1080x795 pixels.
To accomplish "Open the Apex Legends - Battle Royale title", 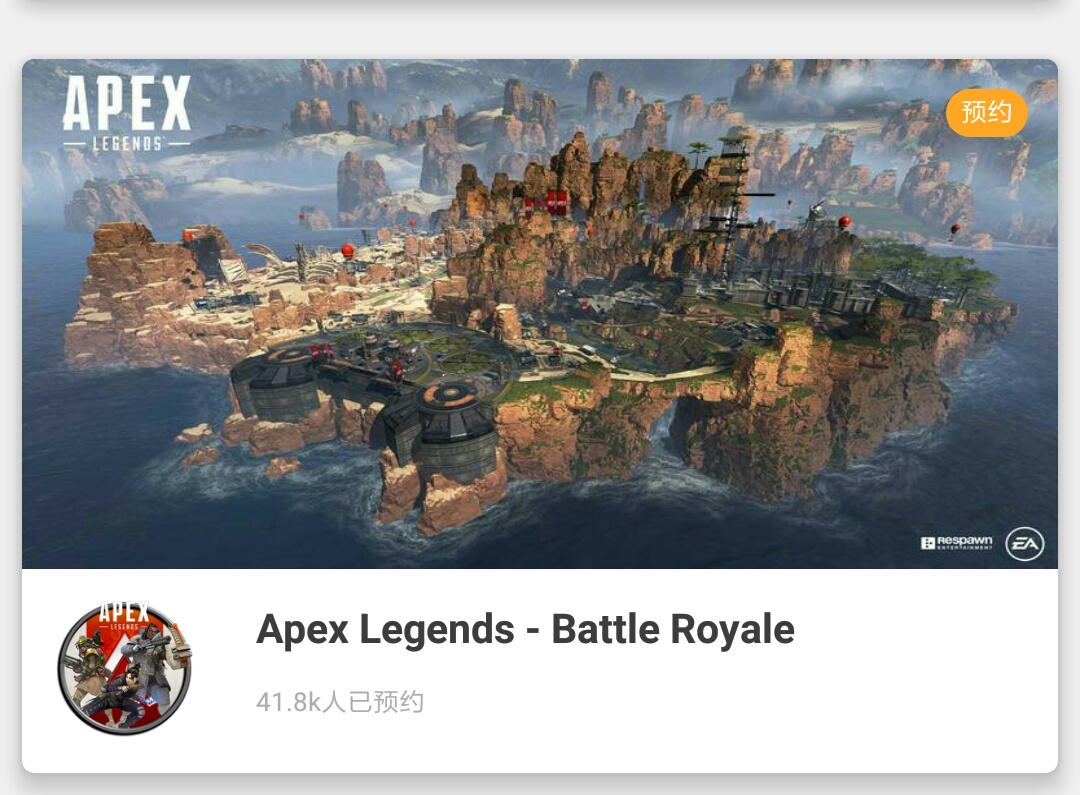I will 525,629.
